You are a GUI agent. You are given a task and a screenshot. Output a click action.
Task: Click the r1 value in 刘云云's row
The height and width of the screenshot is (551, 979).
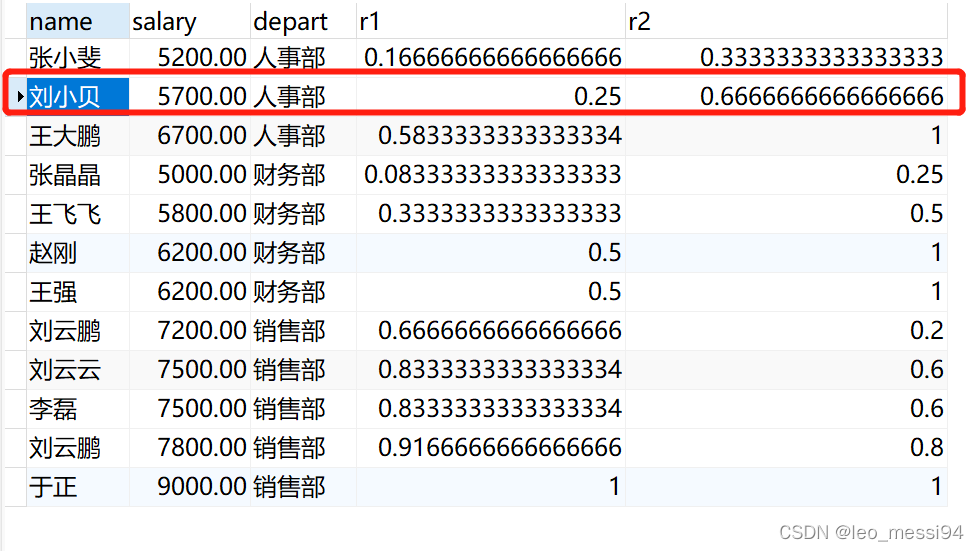point(491,369)
